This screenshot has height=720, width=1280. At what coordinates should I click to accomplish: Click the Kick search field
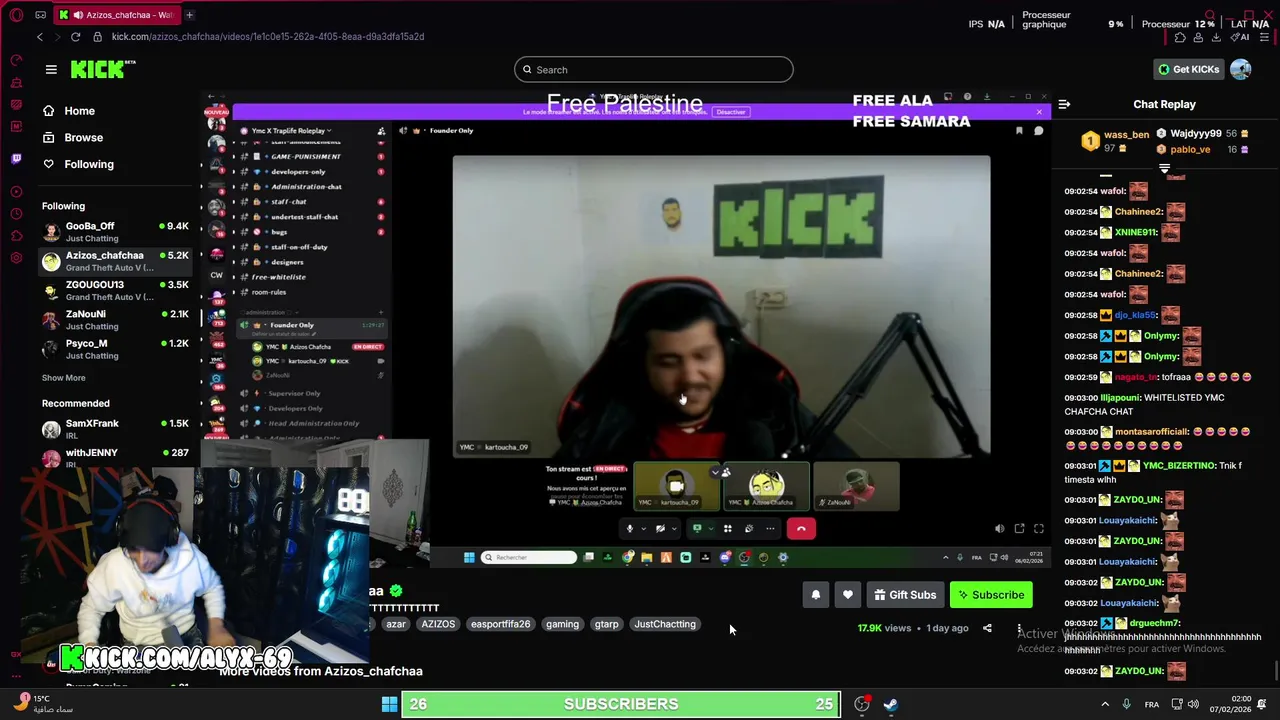click(654, 69)
